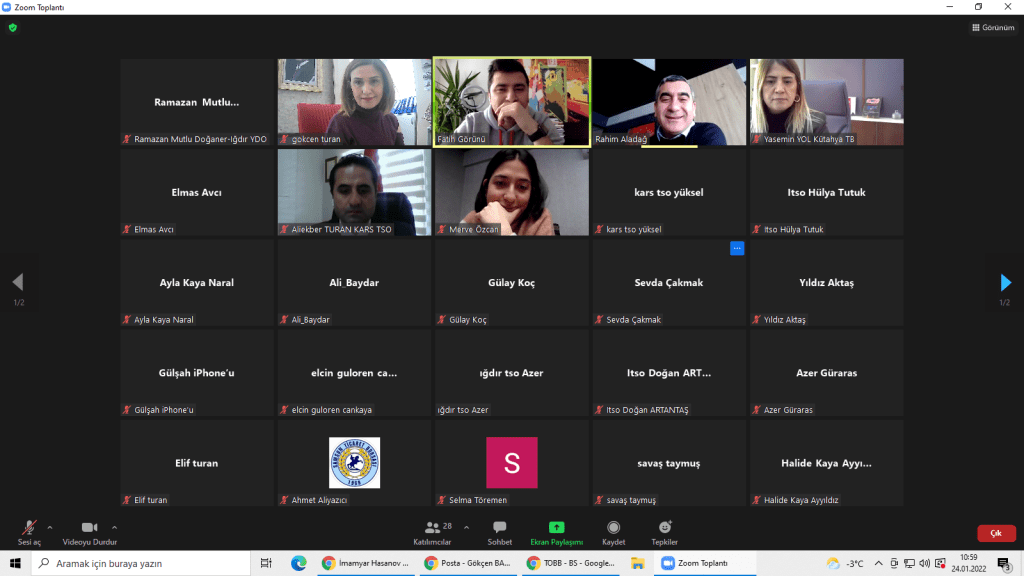This screenshot has height=576, width=1024.
Task: Expand arrow next to Katılımcılar
Action: (x=466, y=527)
